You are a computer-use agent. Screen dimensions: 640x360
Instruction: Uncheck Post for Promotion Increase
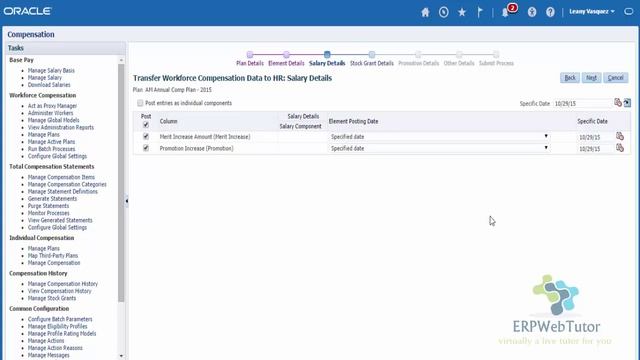pyautogui.click(x=146, y=148)
